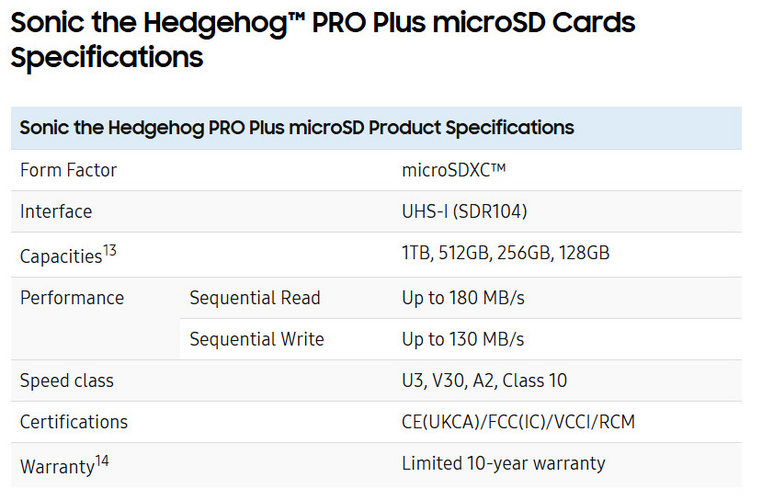Select the Interface row label
Viewport: 762px width, 500px height.
(56, 212)
